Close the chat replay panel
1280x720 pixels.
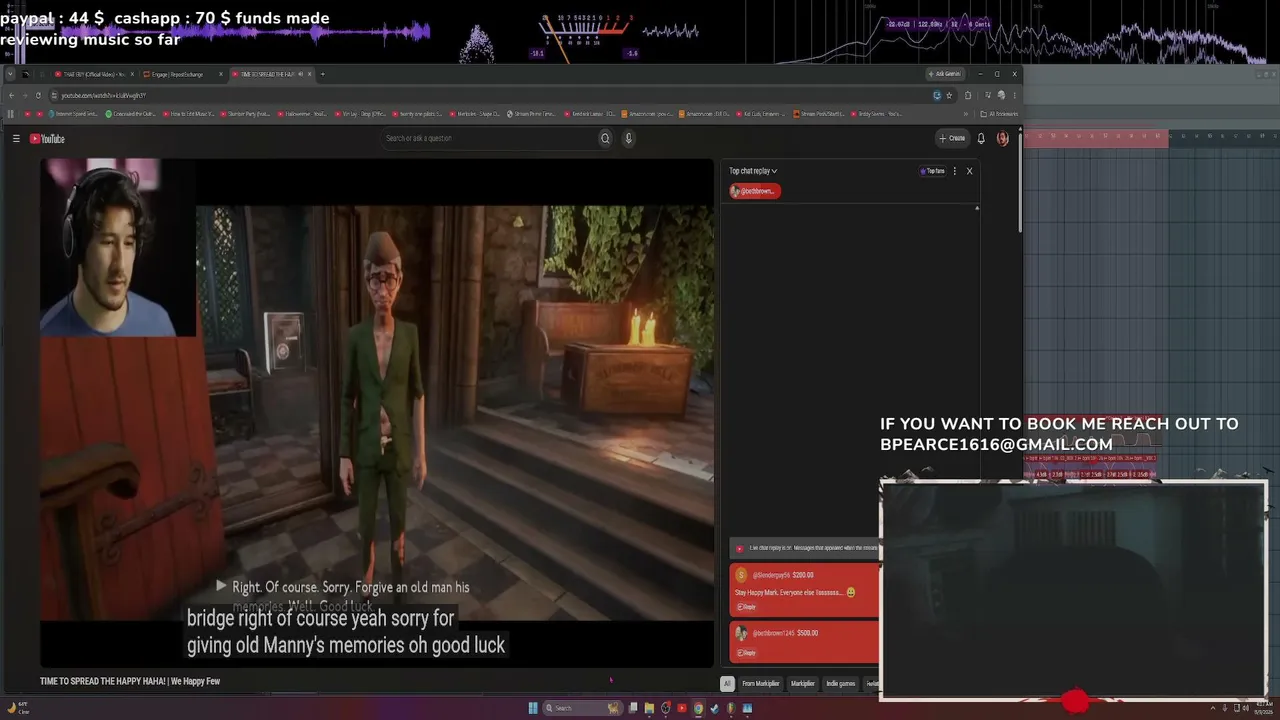point(969,171)
